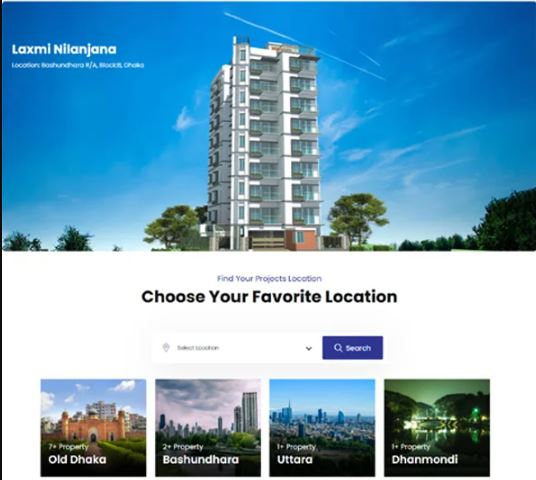Image resolution: width=536 pixels, height=480 pixels.
Task: Open the Old Dhaka location card
Action: click(93, 428)
